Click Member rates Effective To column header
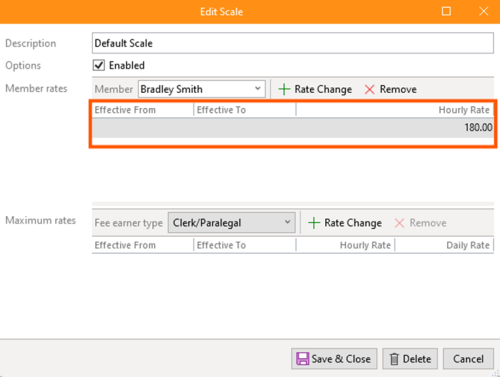 tap(245, 110)
